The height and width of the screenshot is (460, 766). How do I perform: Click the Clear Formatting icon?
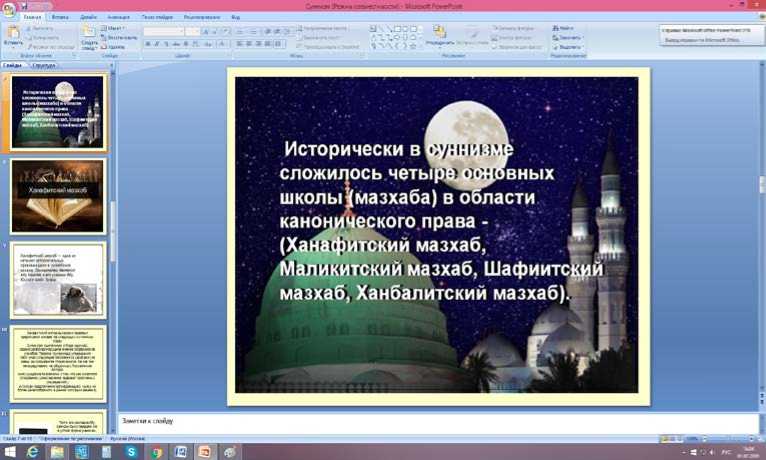pyautogui.click(x=226, y=32)
